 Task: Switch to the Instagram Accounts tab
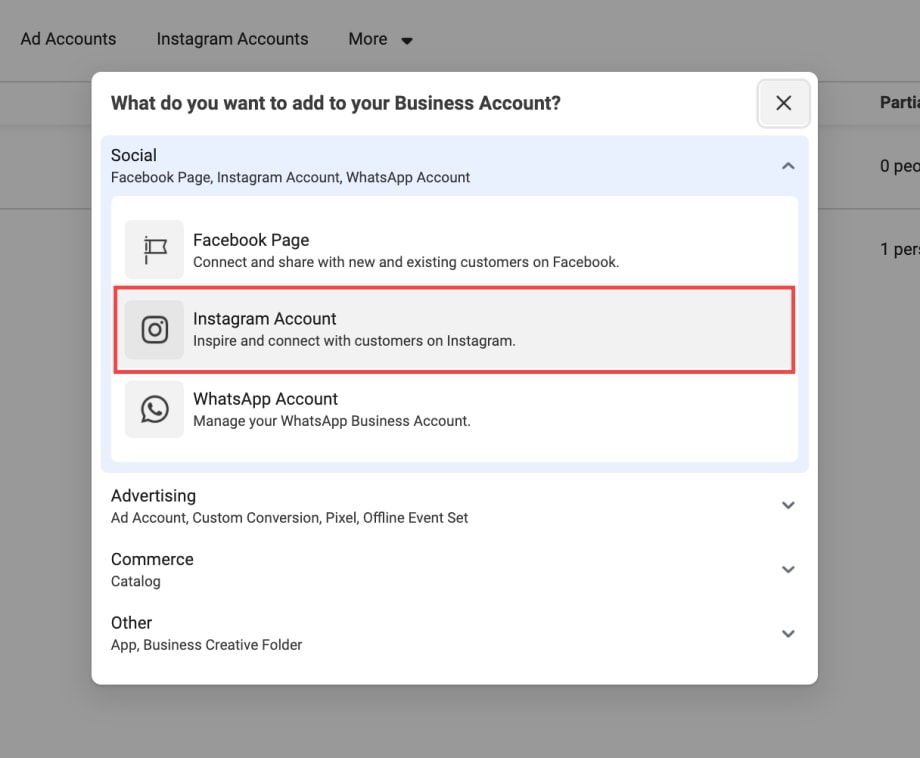click(x=232, y=39)
